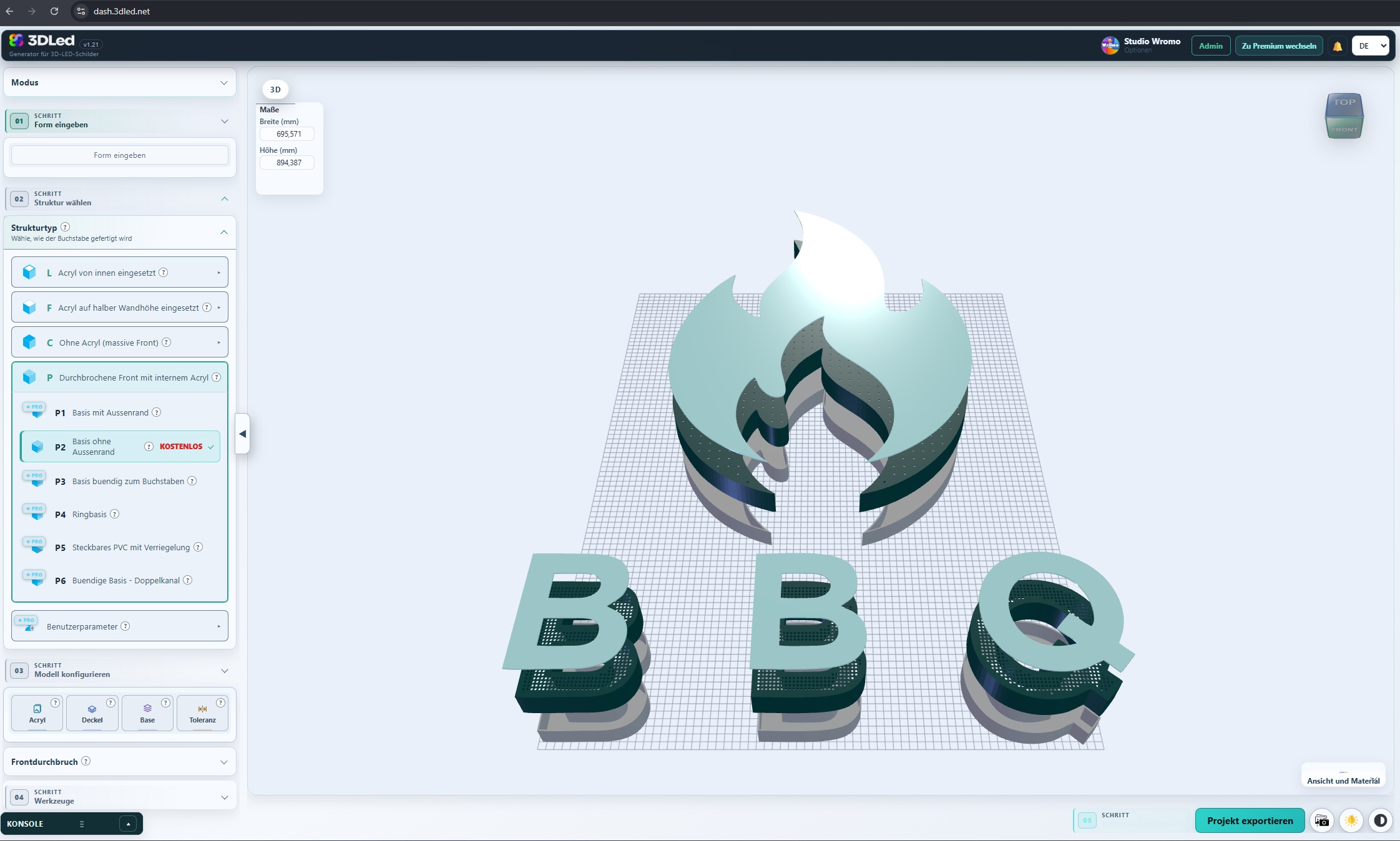Collapse the left sidebar with arrow handle
1400x841 pixels.
pyautogui.click(x=243, y=434)
